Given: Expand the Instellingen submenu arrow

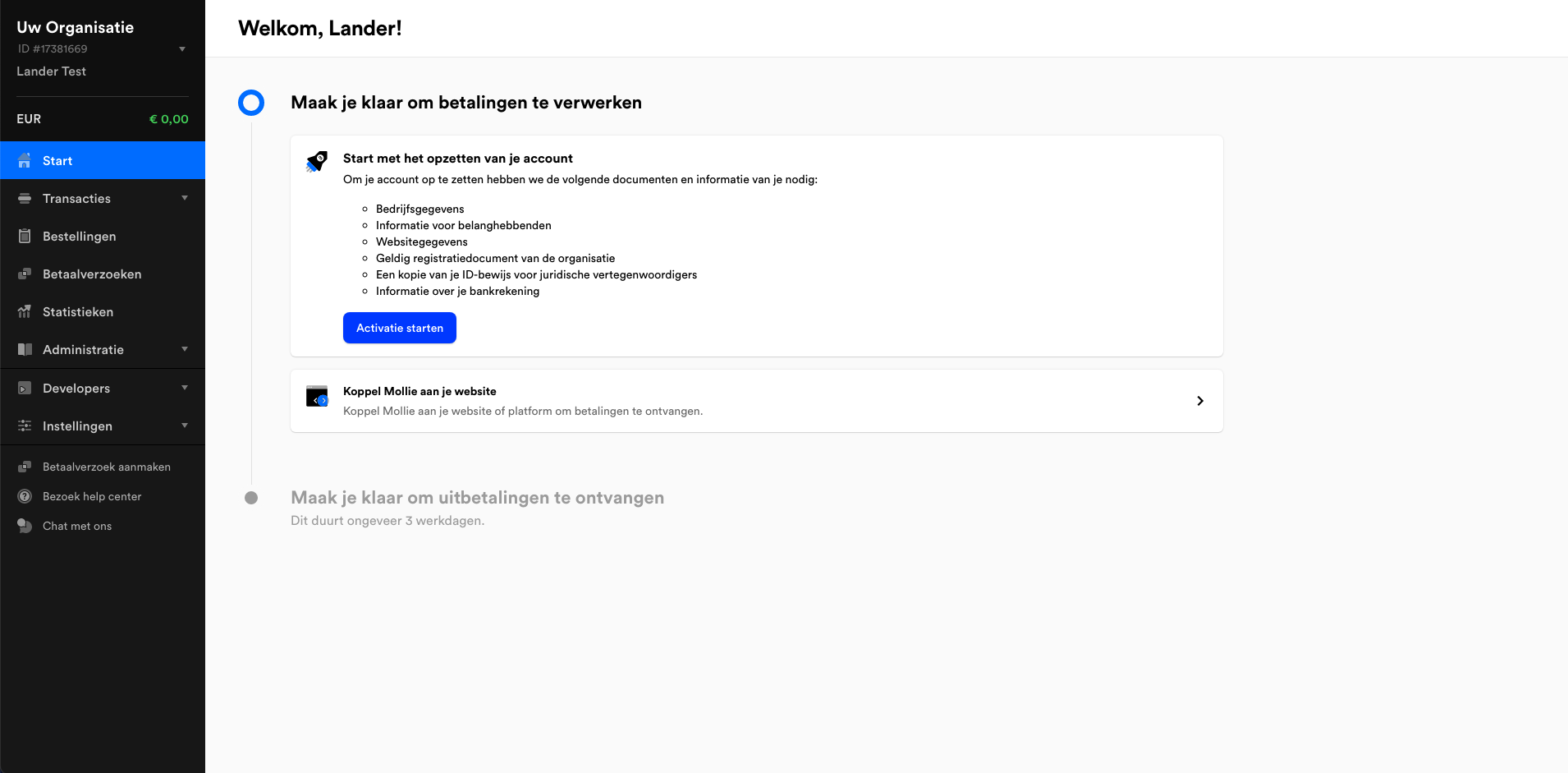Looking at the screenshot, I should 185,426.
